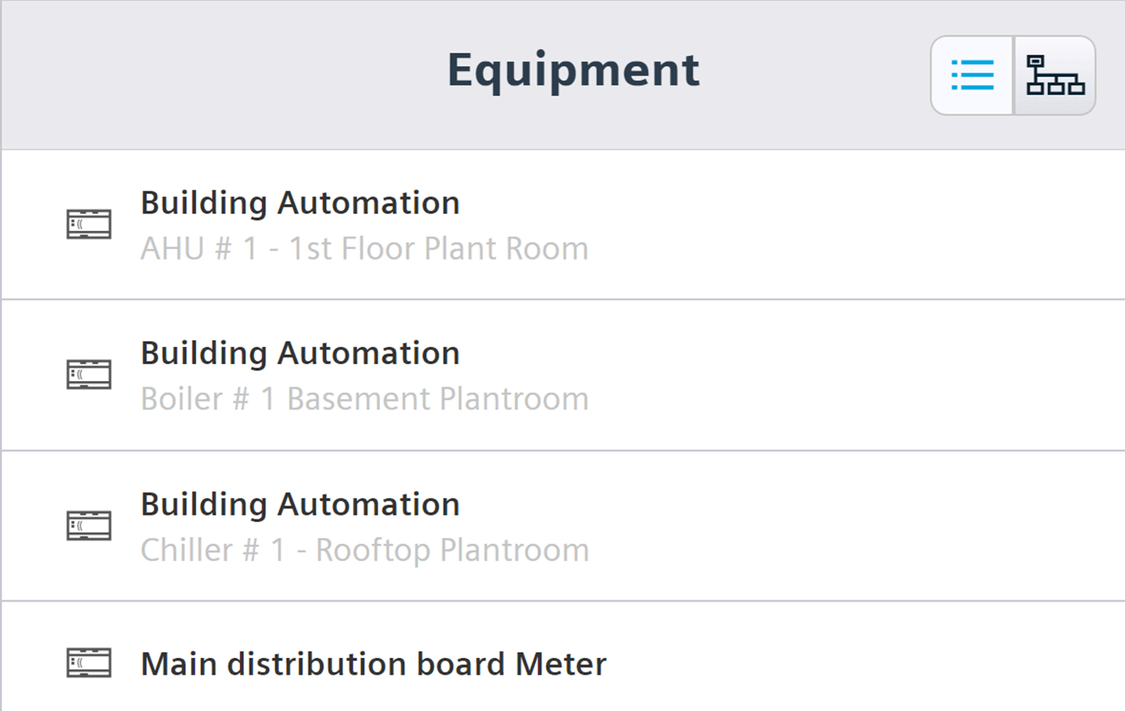Select the 'Rooftop Plantroom' subtitle text
This screenshot has width=1125, height=711.
tap(453, 550)
